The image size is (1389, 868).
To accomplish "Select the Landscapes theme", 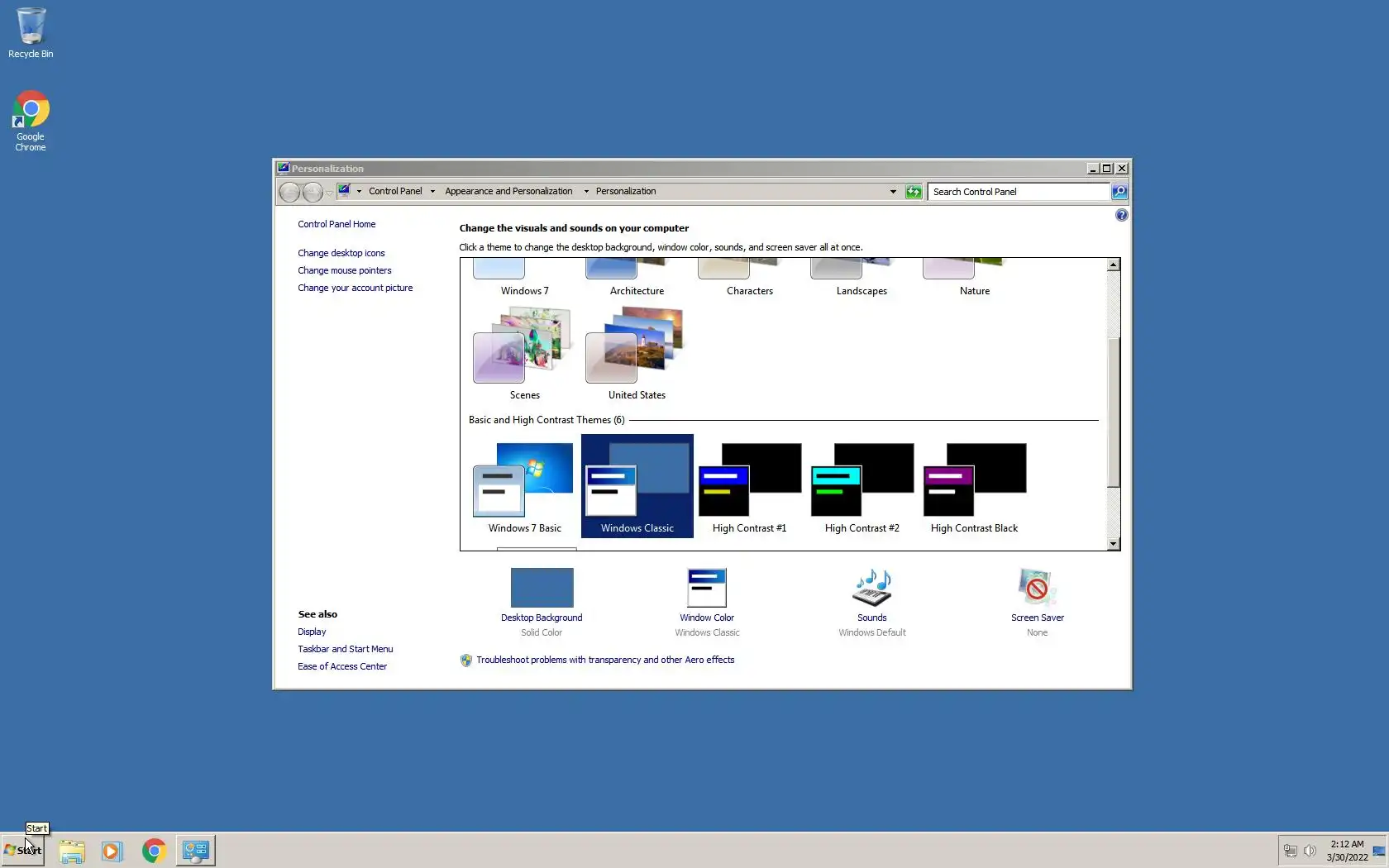I will [x=862, y=279].
